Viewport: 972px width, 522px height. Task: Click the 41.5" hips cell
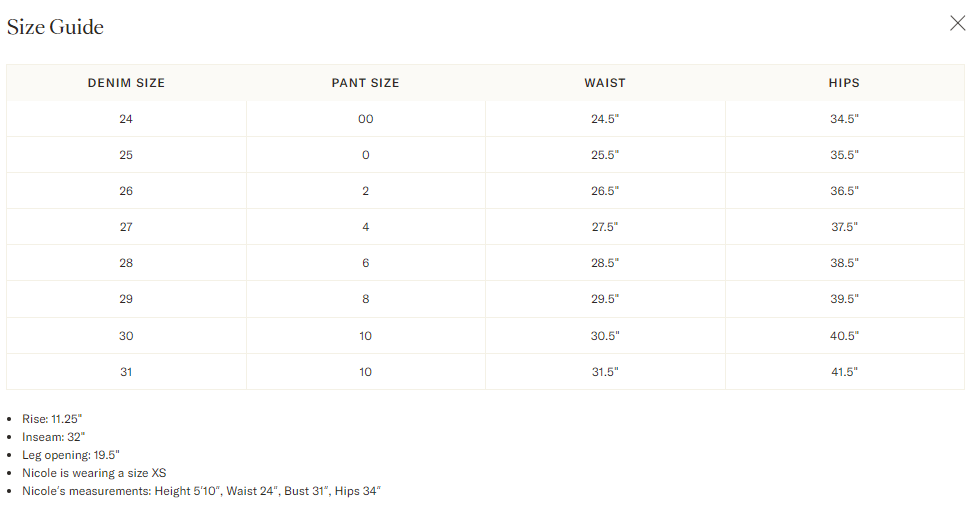(x=844, y=372)
